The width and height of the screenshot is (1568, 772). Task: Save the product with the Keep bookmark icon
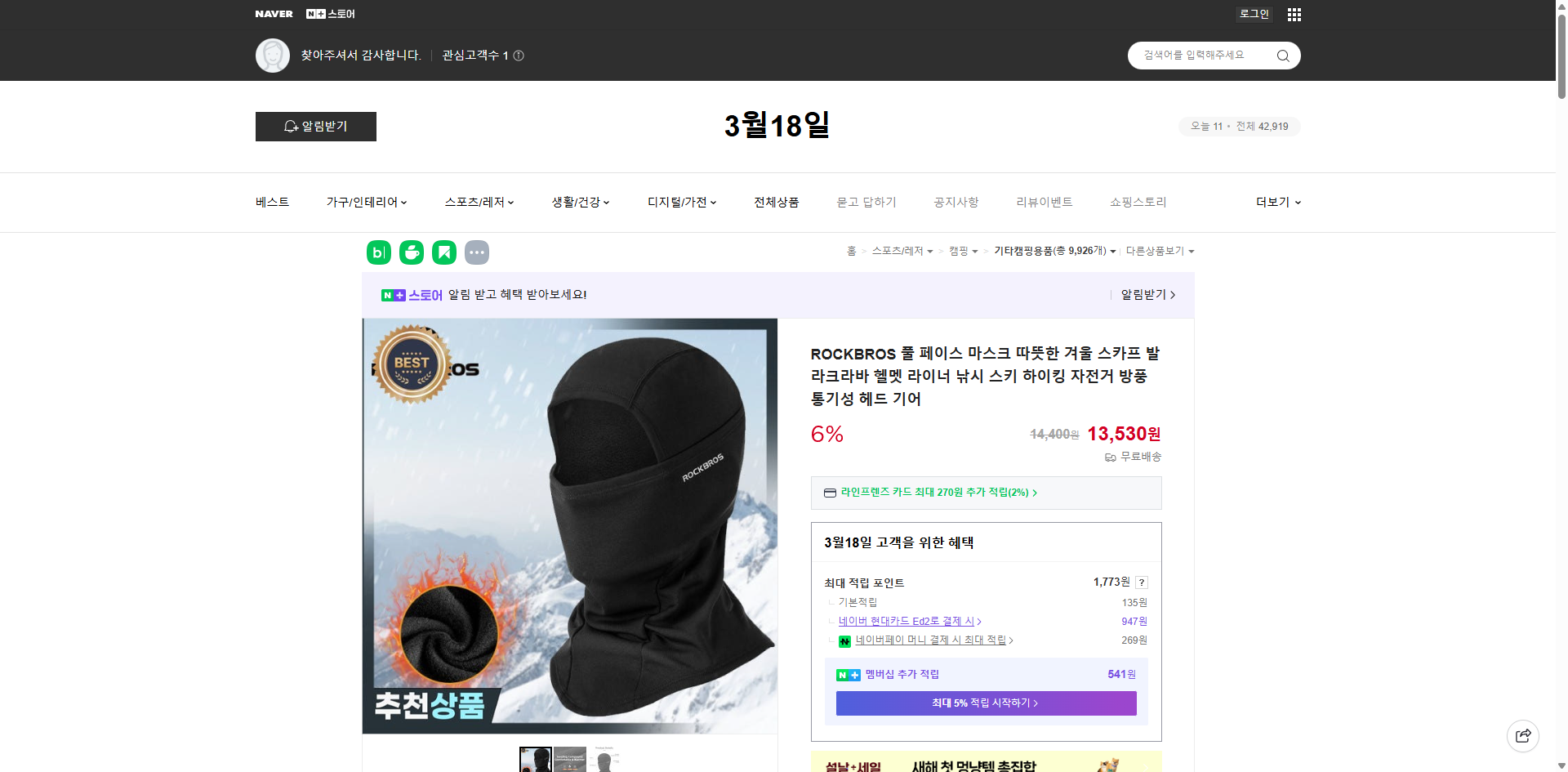444,252
